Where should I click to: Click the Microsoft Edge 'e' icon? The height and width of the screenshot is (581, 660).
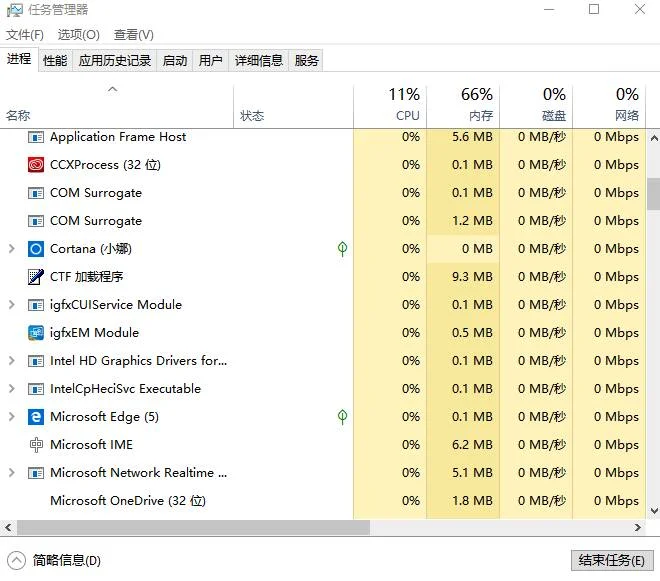click(36, 417)
